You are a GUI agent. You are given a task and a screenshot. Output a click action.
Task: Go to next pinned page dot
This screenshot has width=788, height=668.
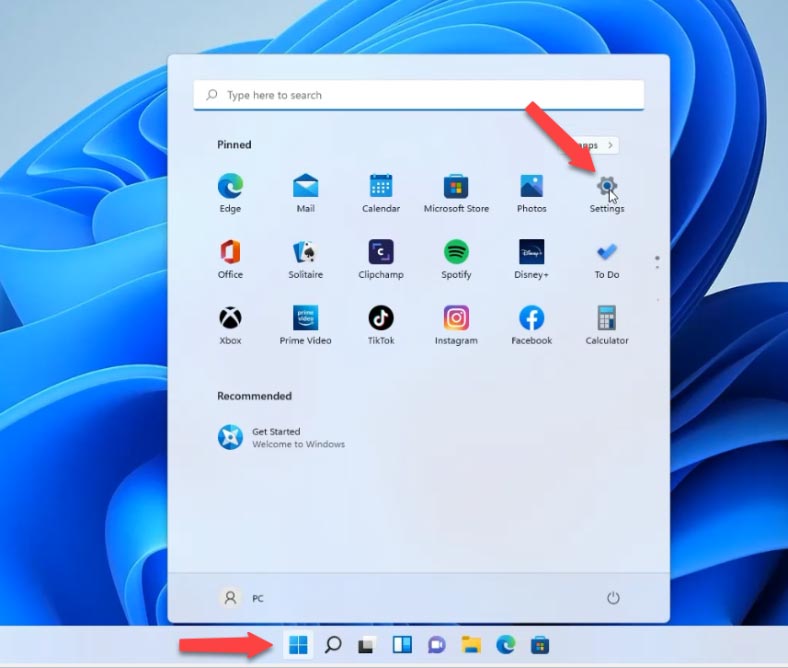point(657,267)
